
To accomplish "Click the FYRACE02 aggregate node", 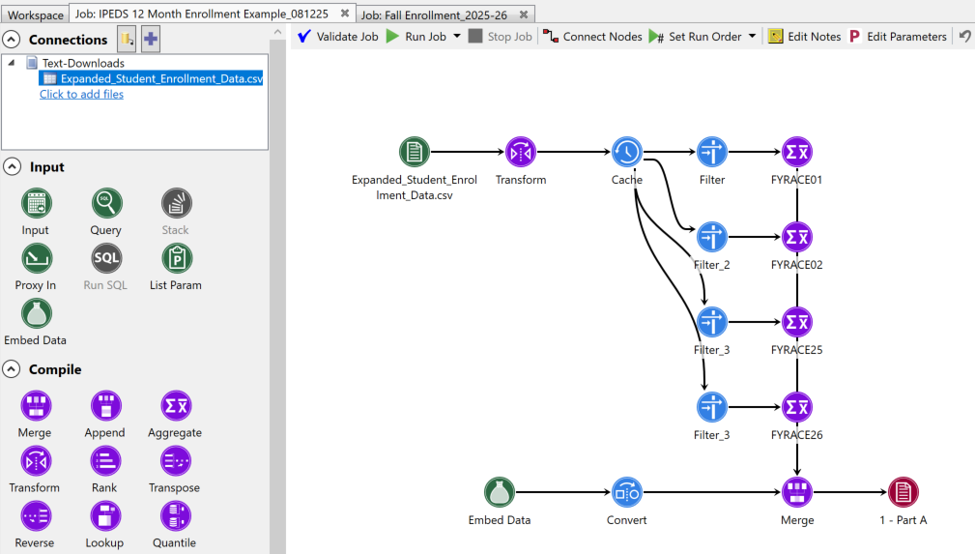I will pyautogui.click(x=797, y=237).
